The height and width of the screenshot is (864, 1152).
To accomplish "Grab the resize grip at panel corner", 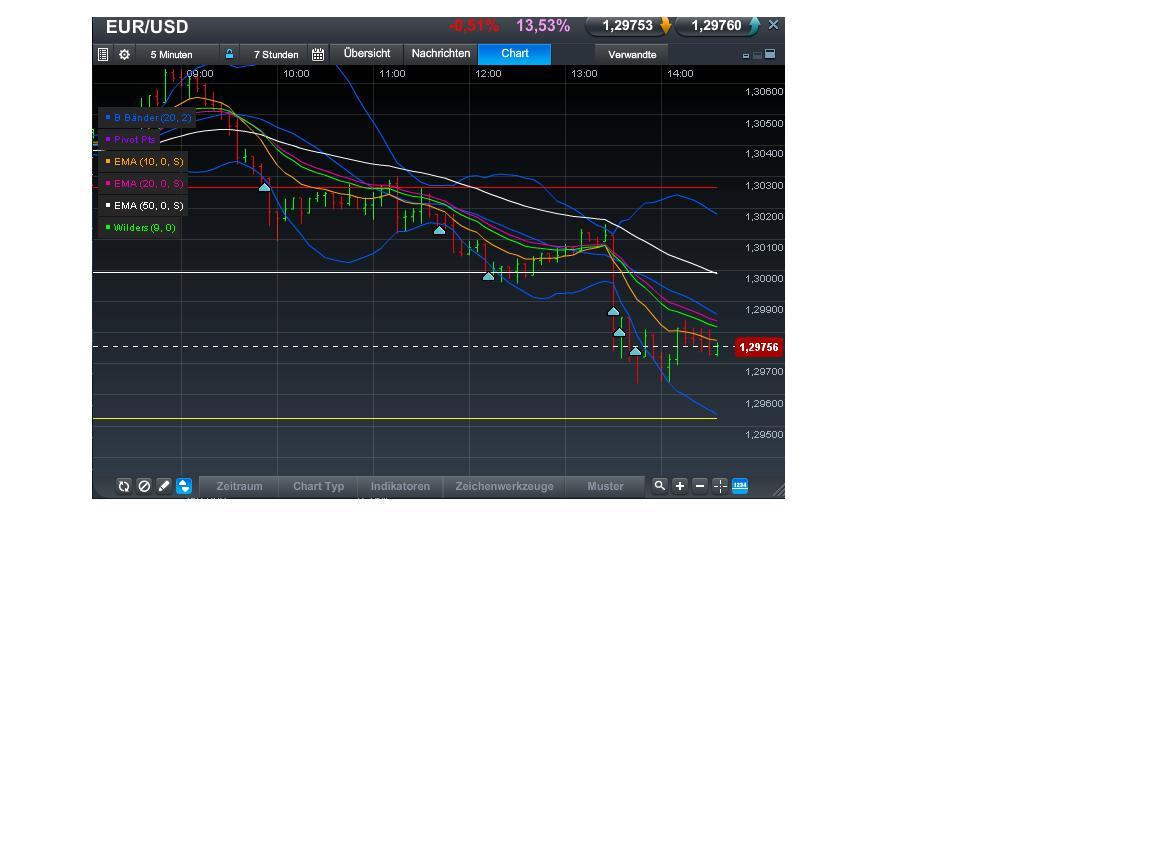I will pos(778,492).
